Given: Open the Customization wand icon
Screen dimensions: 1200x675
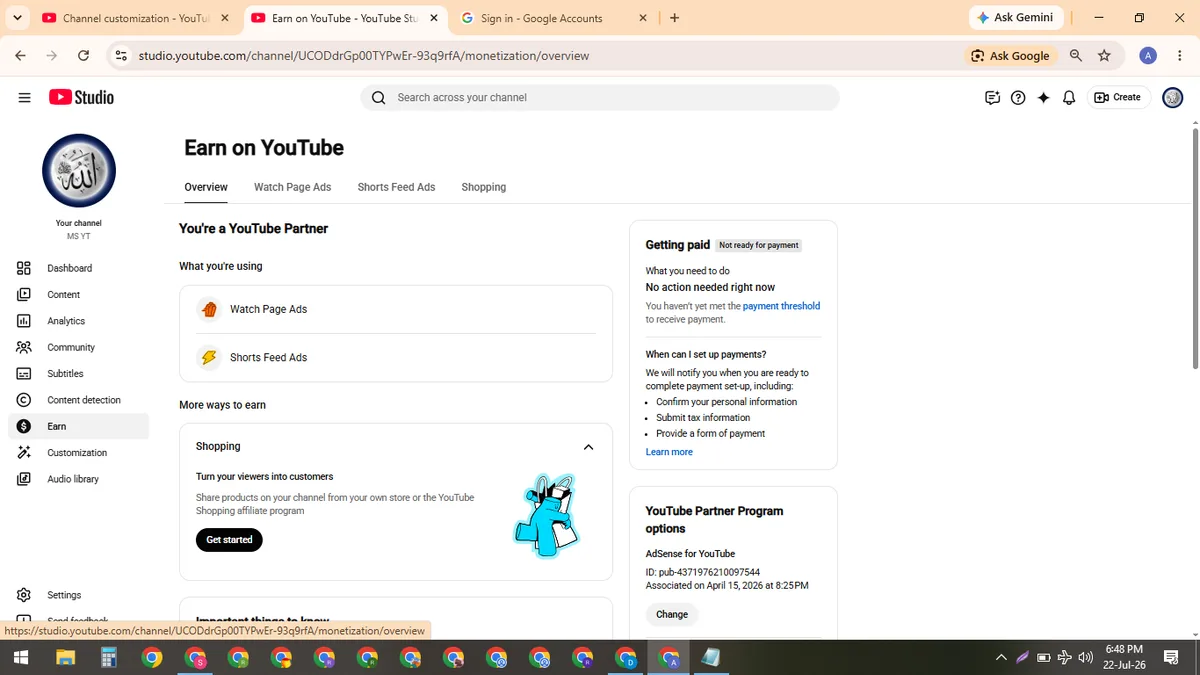Looking at the screenshot, I should 24,453.
